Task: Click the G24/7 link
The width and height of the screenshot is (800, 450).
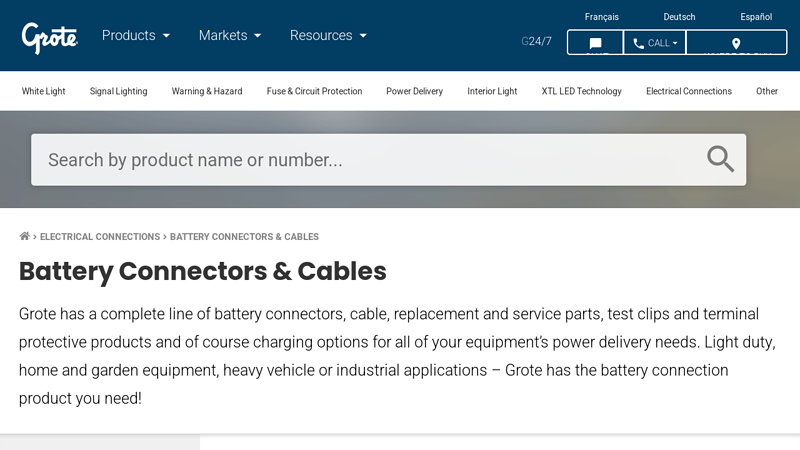Action: point(536,41)
